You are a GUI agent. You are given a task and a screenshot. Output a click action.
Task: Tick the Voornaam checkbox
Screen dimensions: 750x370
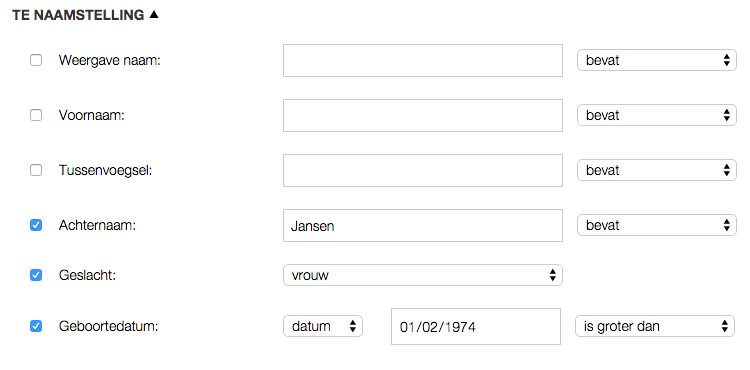(x=36, y=115)
